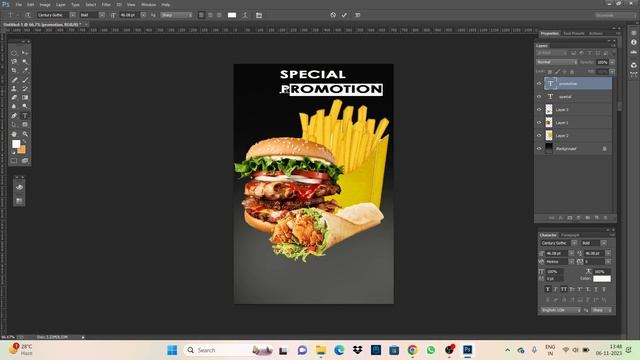Open font size dropdown in options bar
The height and width of the screenshot is (360, 640).
point(143,15)
